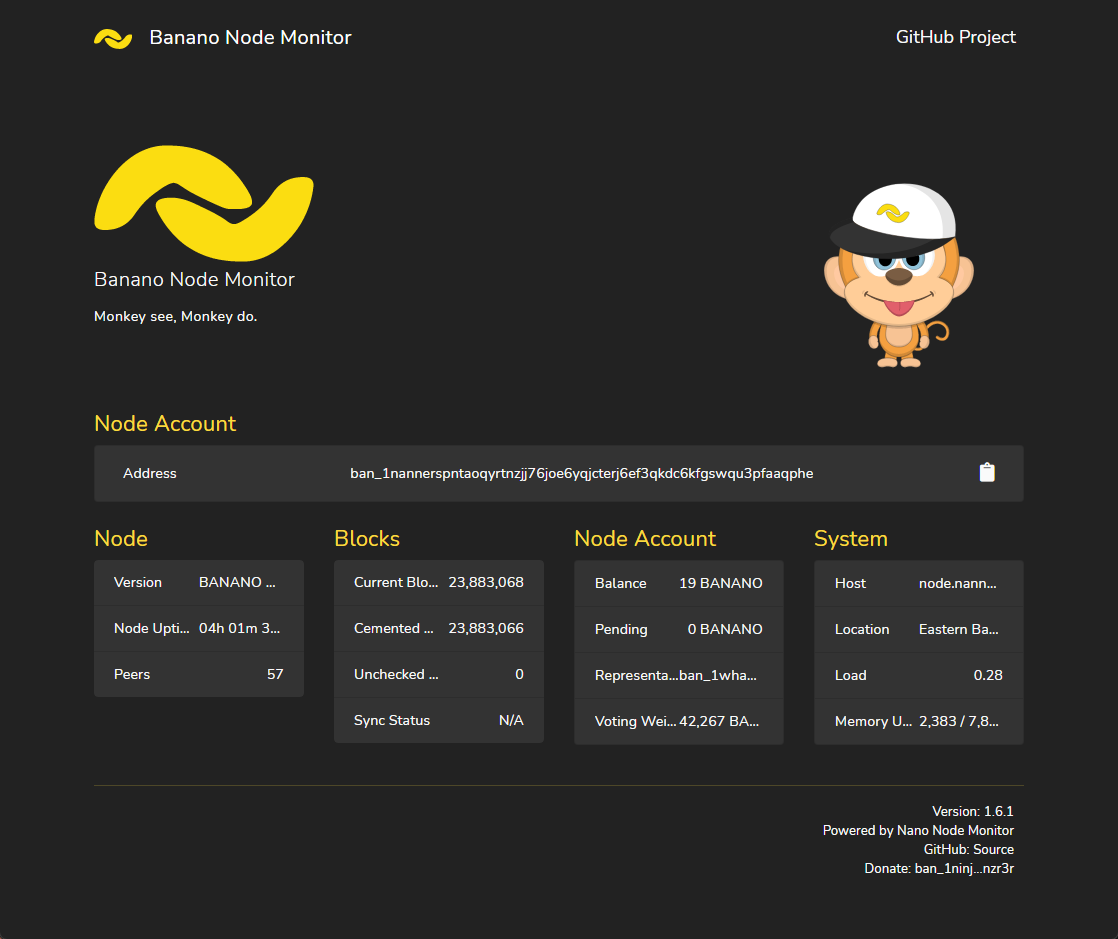Click the Blocks section heading

(367, 538)
